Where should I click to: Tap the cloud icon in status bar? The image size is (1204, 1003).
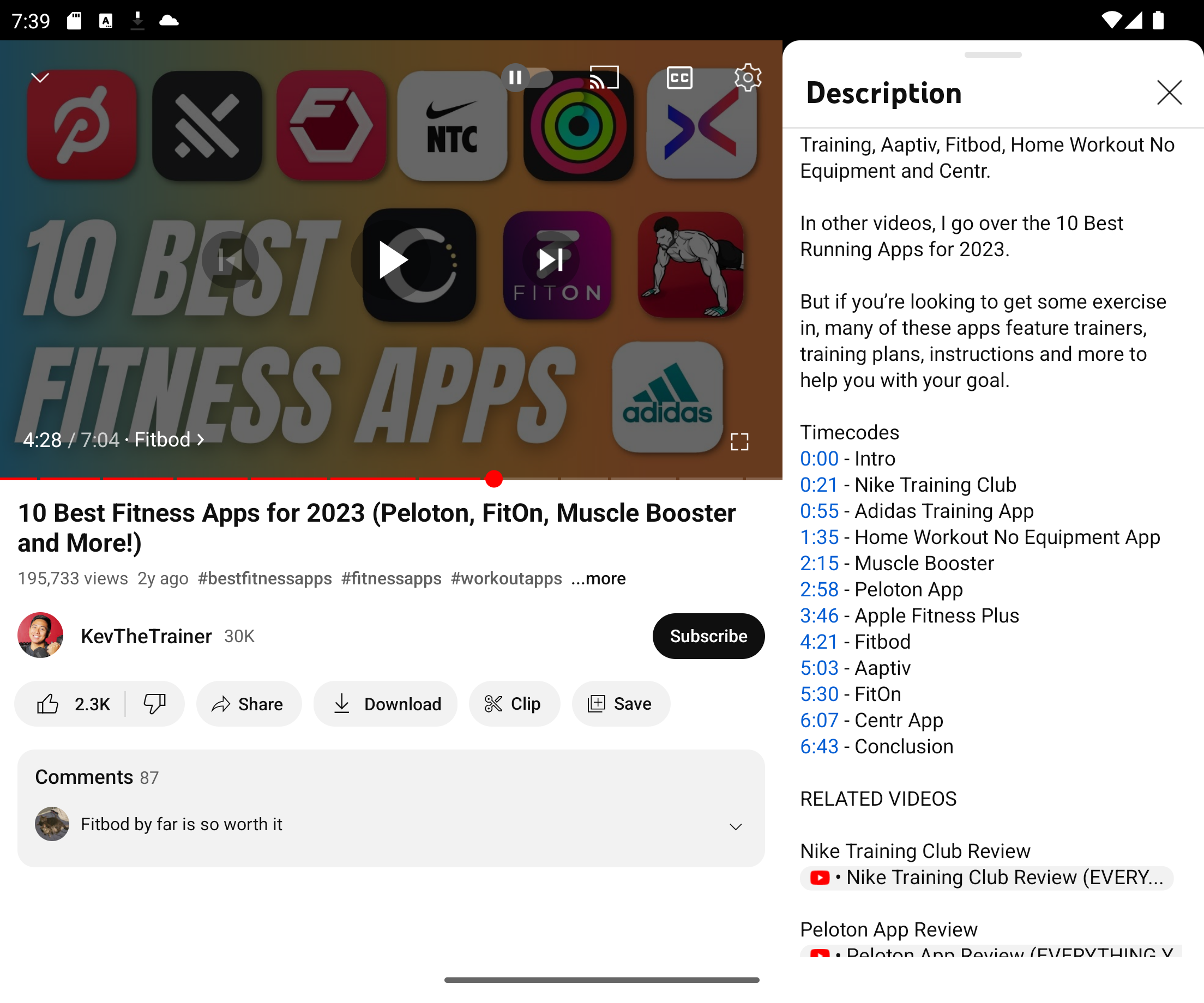(168, 21)
